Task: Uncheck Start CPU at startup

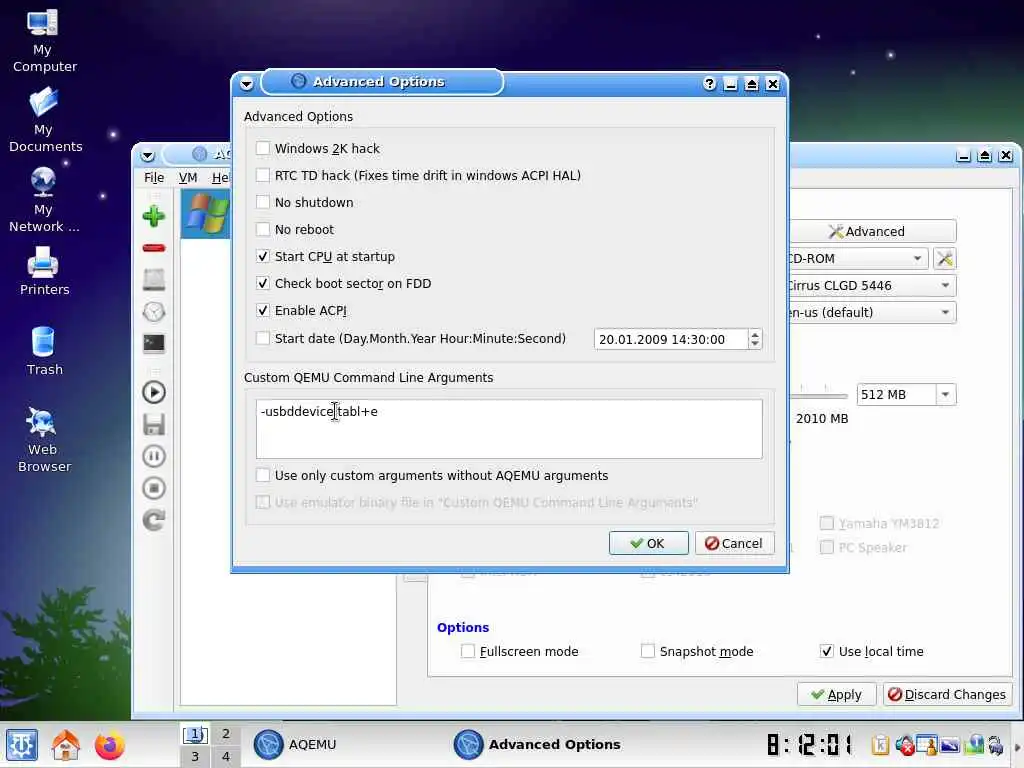Action: coord(263,257)
